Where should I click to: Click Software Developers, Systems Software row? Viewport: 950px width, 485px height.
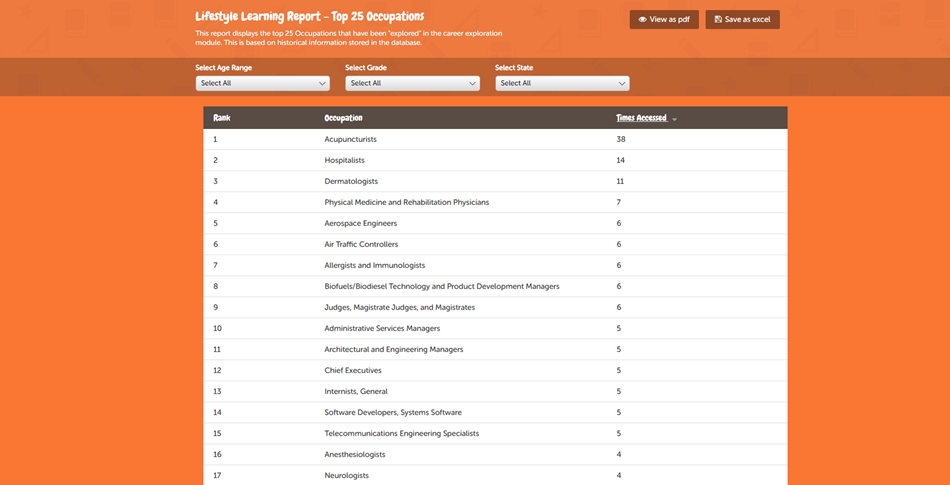pos(392,412)
